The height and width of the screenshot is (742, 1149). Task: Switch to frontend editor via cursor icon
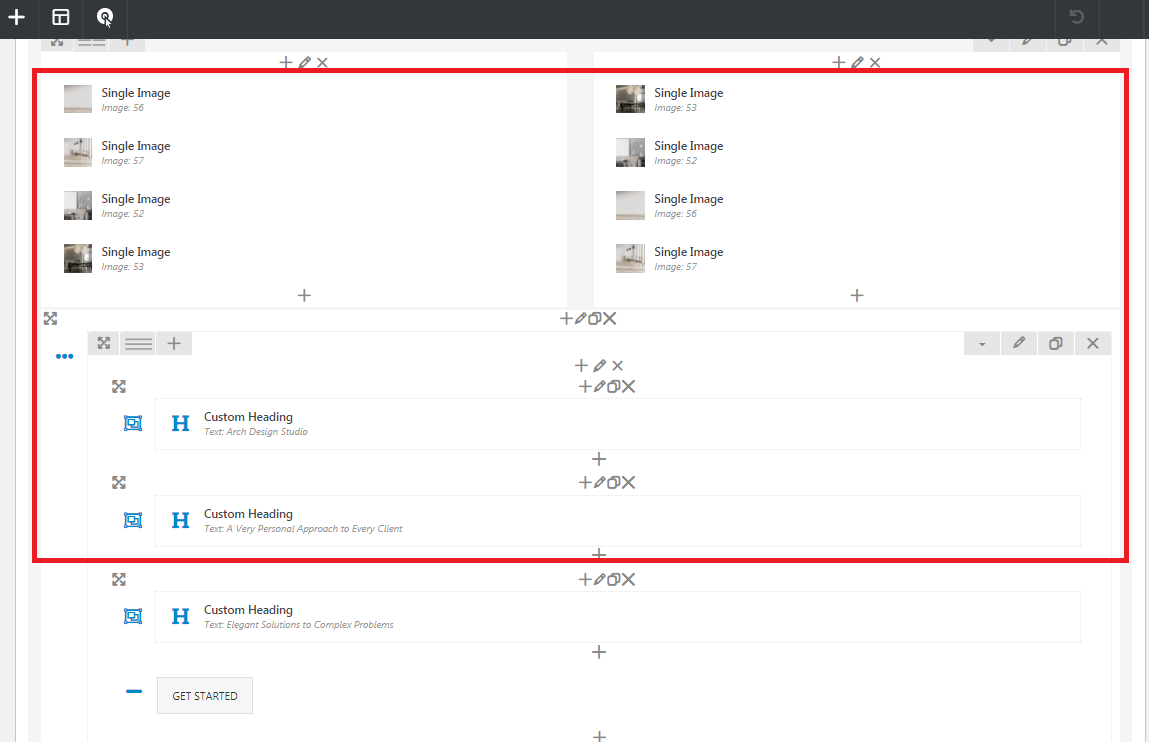pyautogui.click(x=105, y=17)
